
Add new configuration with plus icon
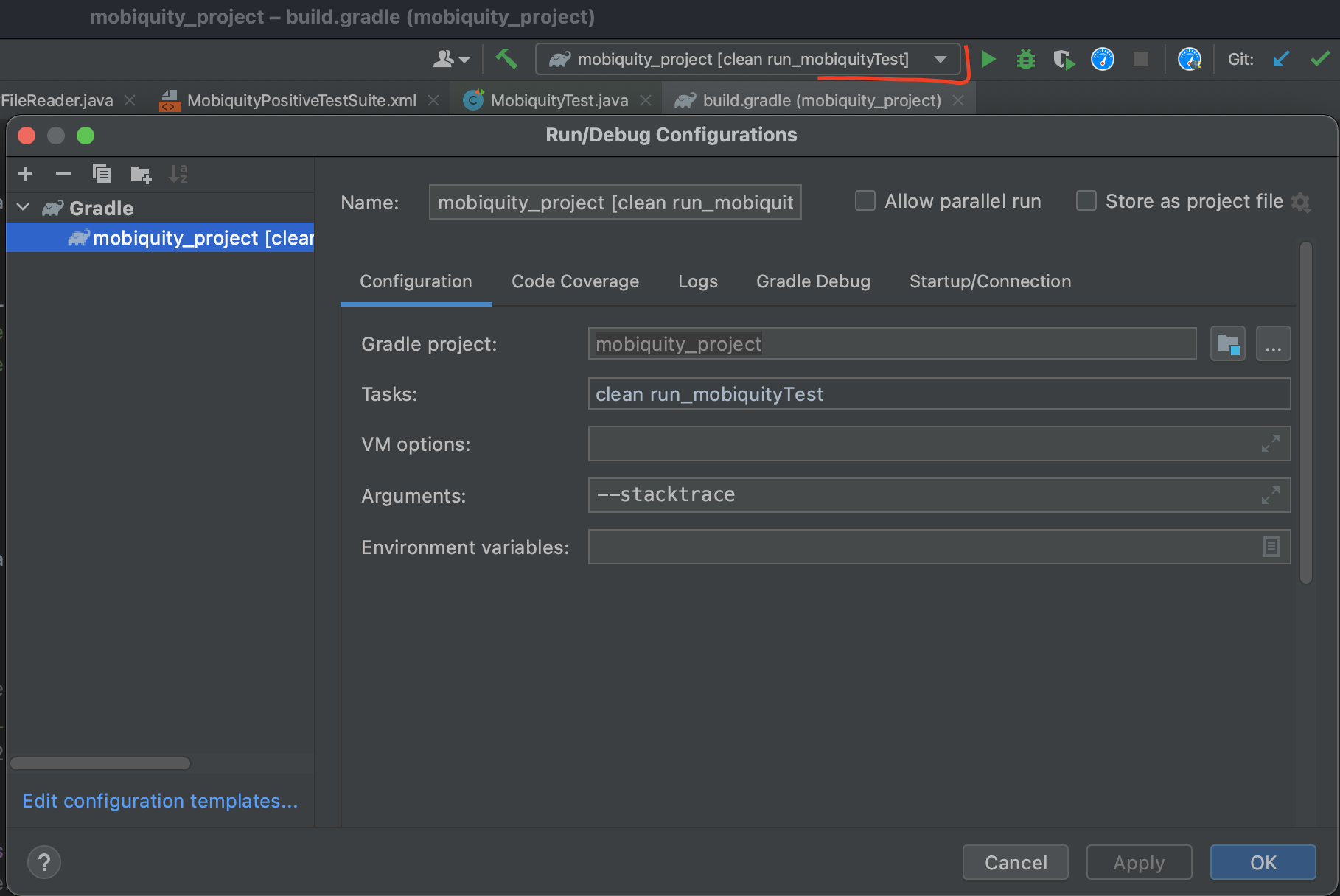[x=25, y=174]
